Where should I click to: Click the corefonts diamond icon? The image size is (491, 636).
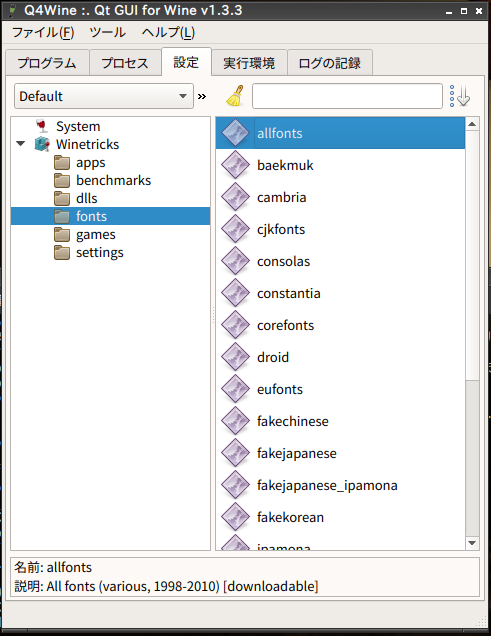tap(235, 325)
